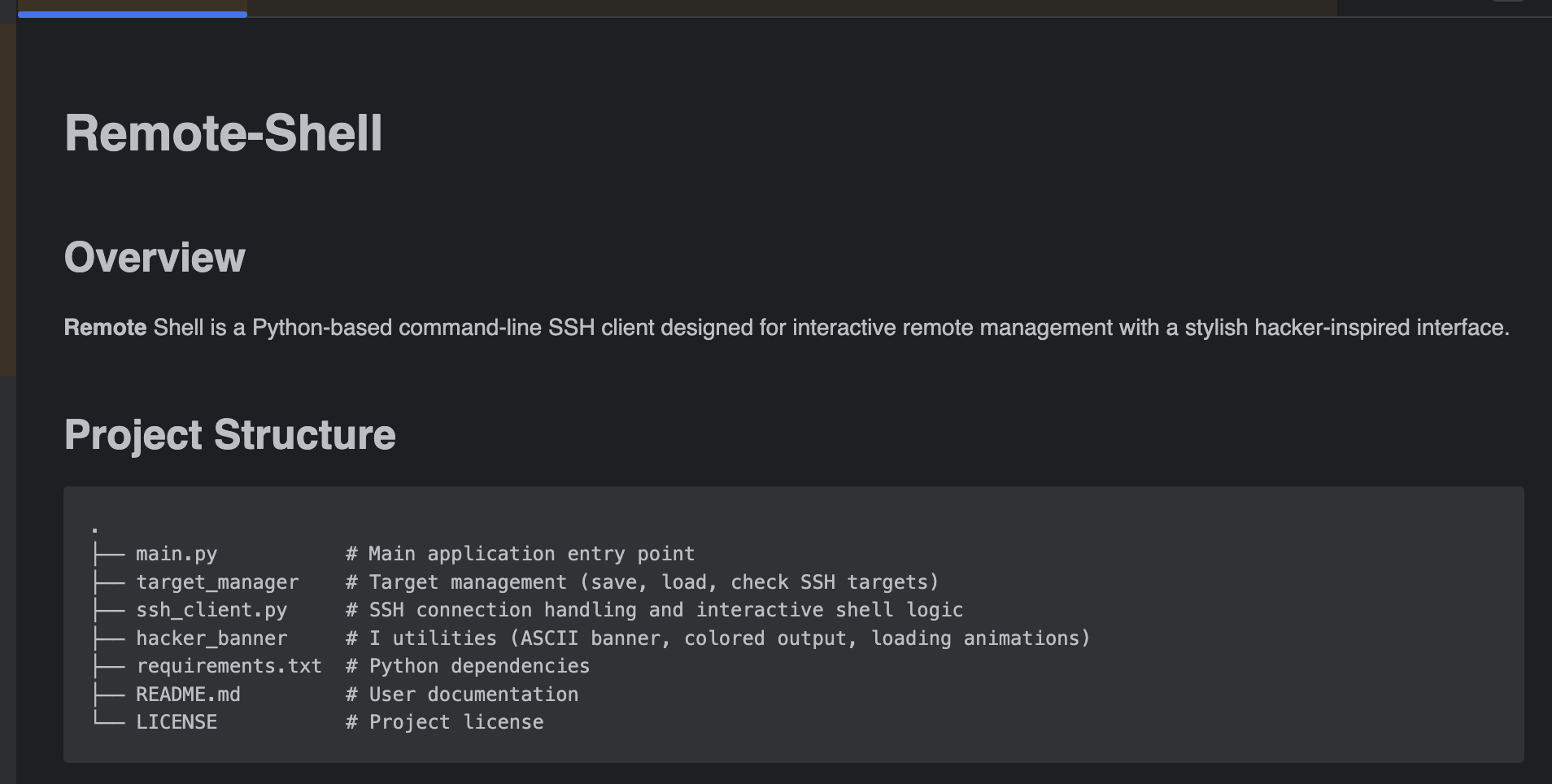Click the root dot of the tree
The height and width of the screenshot is (784, 1552).
[95, 529]
